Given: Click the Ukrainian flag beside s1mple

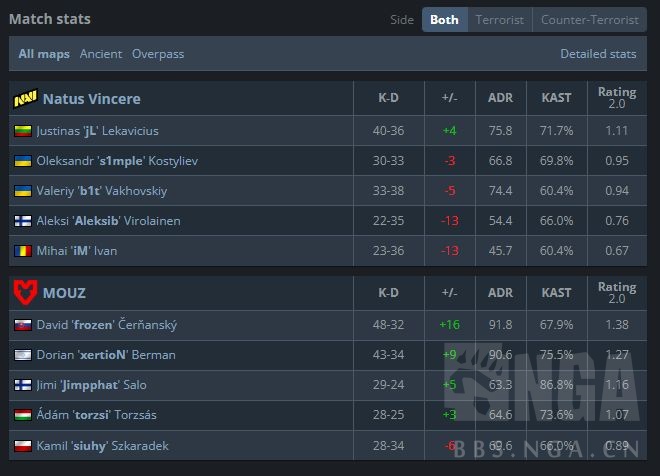Looking at the screenshot, I should pos(23,161).
